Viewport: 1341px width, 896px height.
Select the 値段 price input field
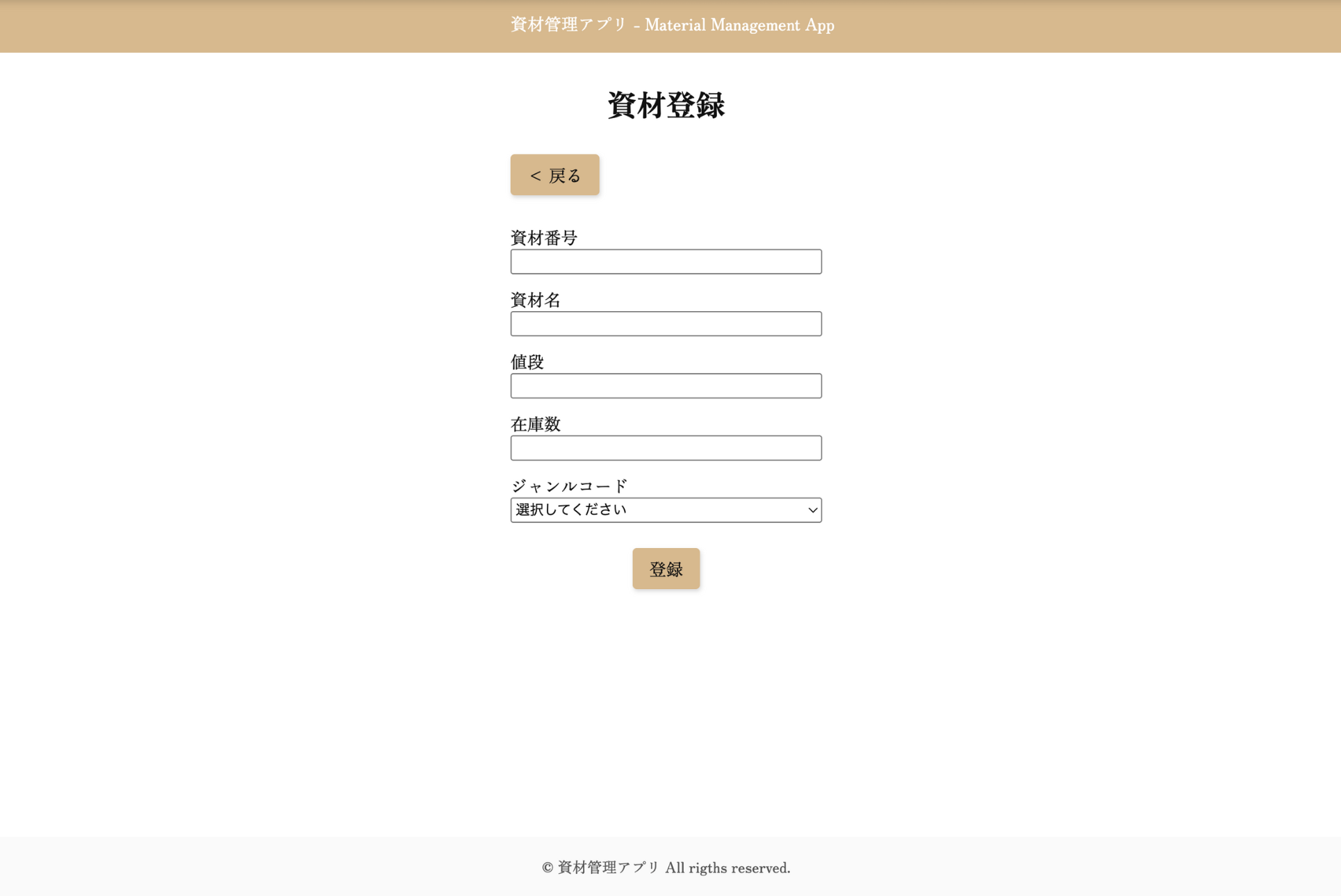point(666,386)
